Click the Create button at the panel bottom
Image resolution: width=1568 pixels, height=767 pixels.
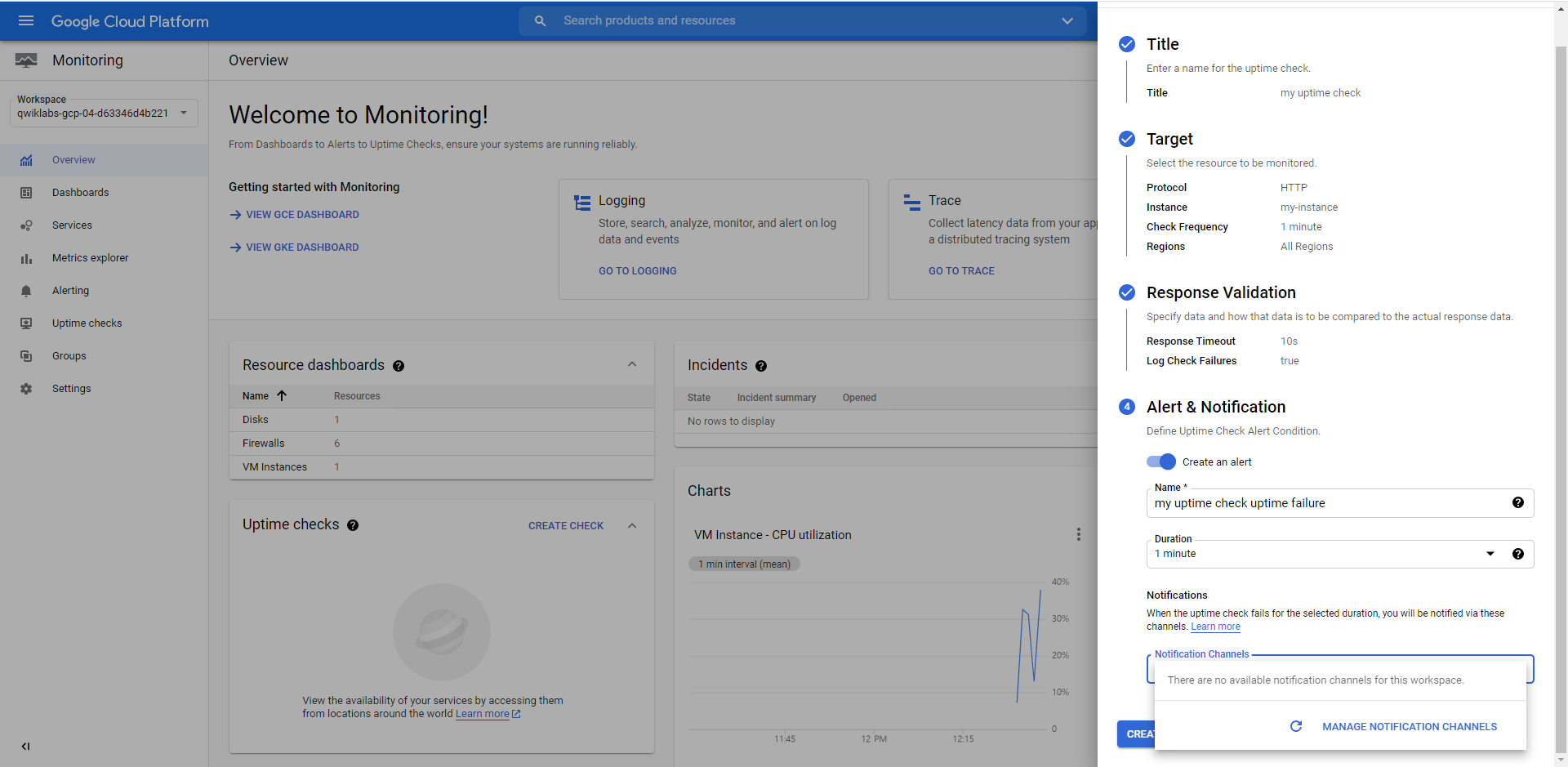(x=1136, y=734)
